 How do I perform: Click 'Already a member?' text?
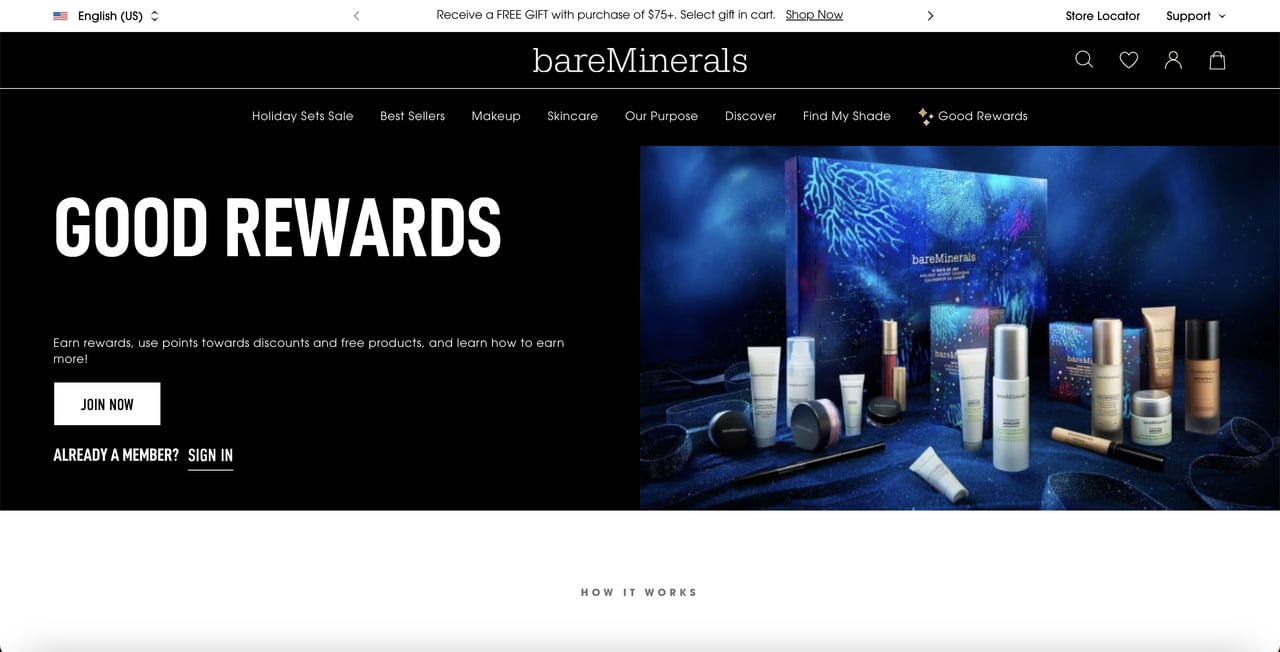click(116, 455)
